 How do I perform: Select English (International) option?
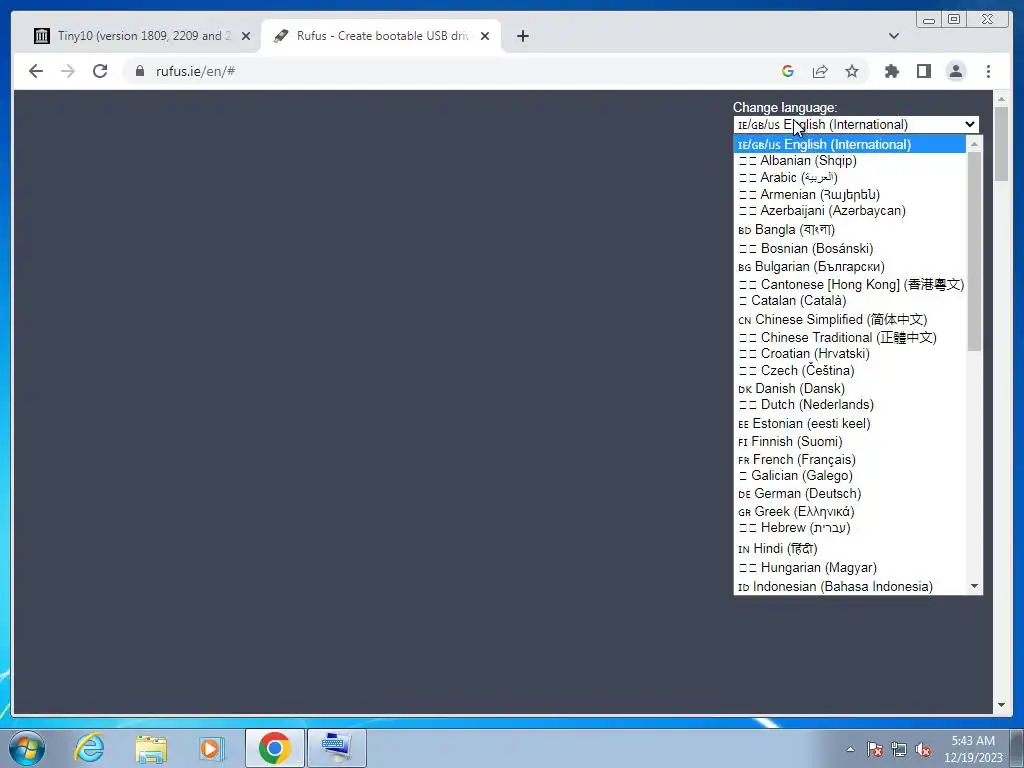(849, 144)
